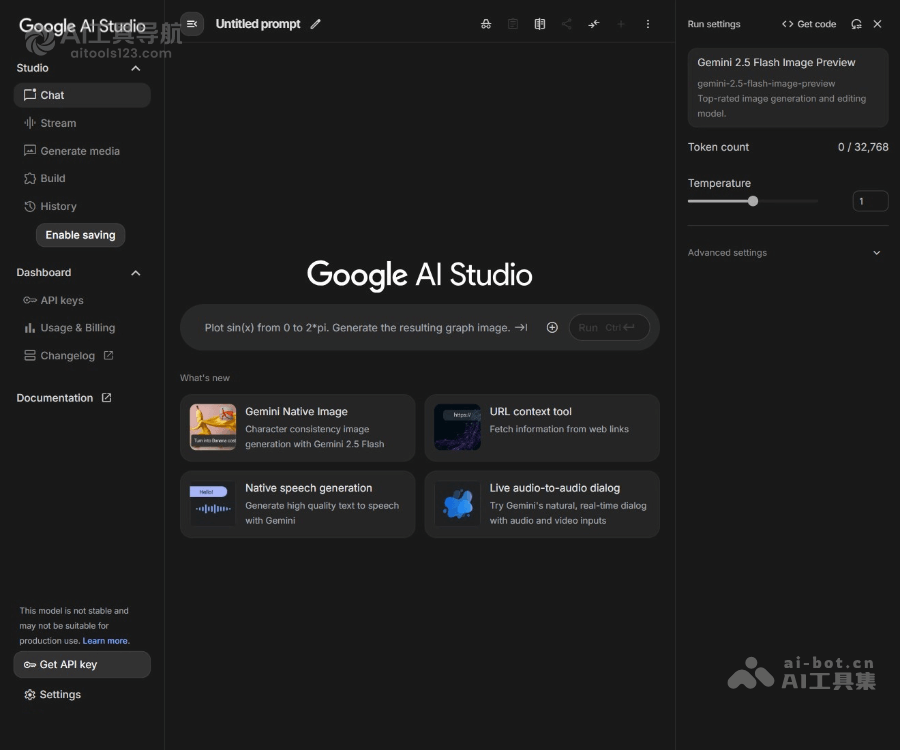Collapse the sidebar navigation menu icon
The image size is (900, 750).
(x=192, y=24)
